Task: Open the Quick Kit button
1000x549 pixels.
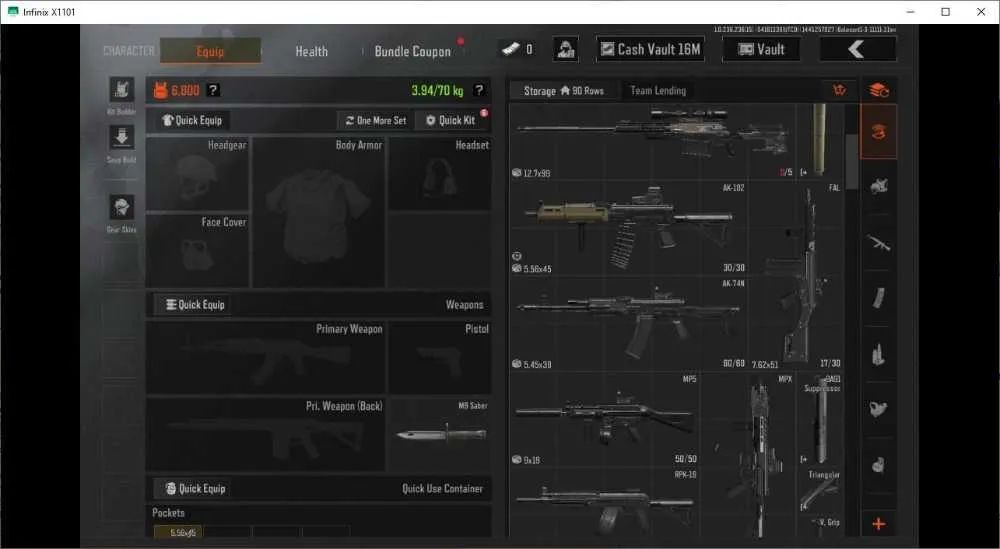Action: pos(451,121)
